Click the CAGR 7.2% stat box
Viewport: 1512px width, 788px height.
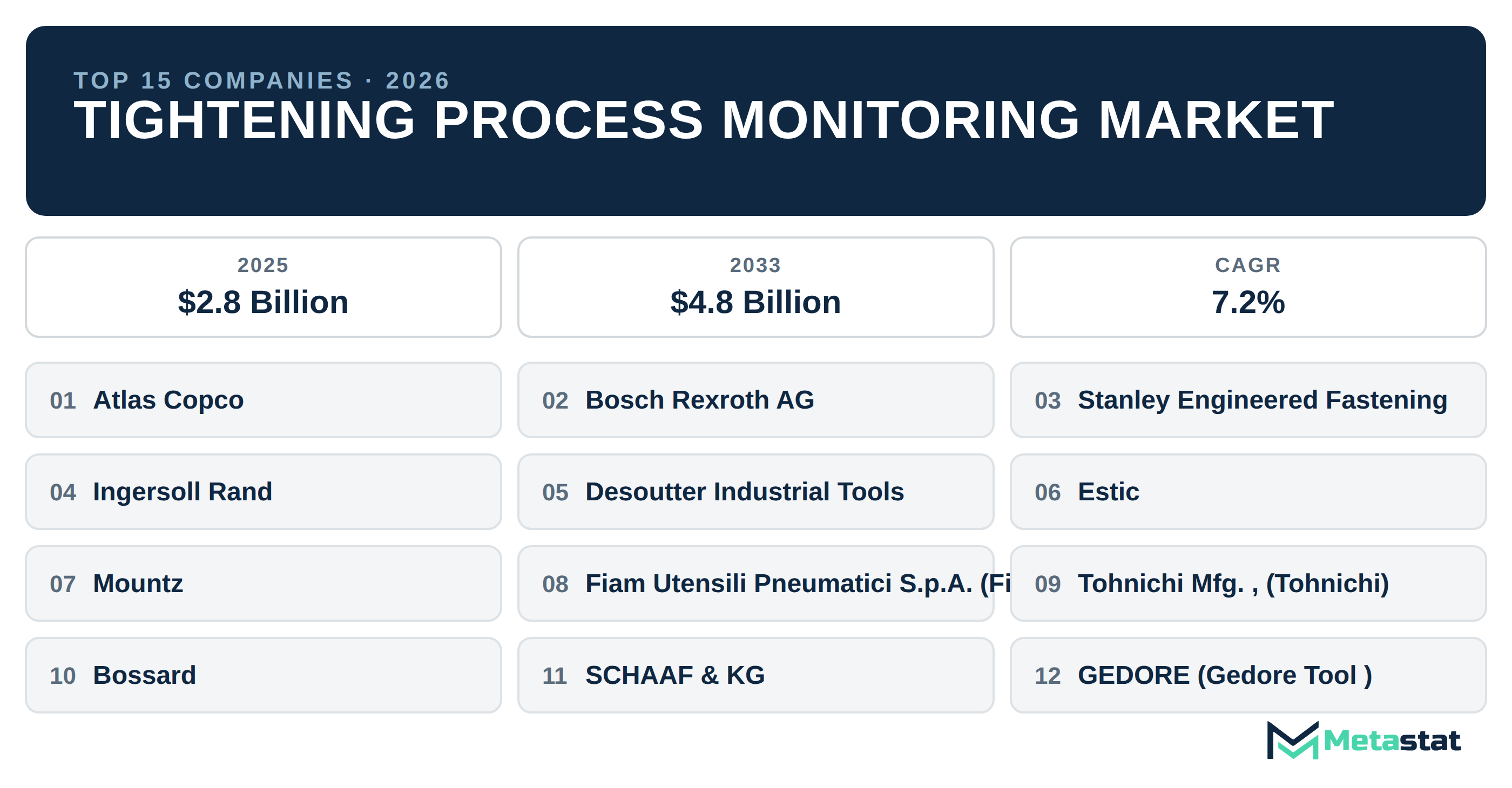coord(1248,288)
